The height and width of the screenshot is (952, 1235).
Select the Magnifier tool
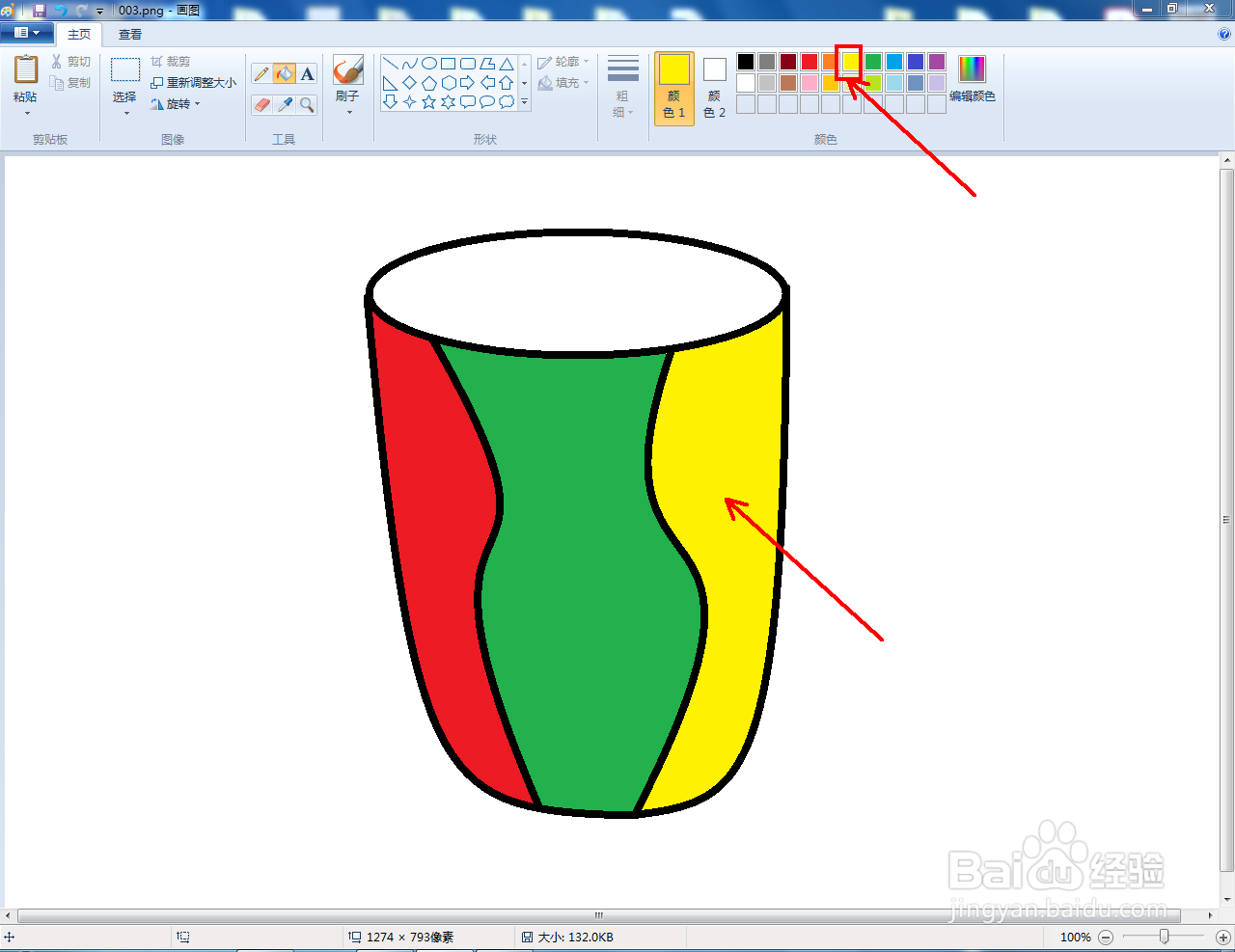pyautogui.click(x=307, y=104)
